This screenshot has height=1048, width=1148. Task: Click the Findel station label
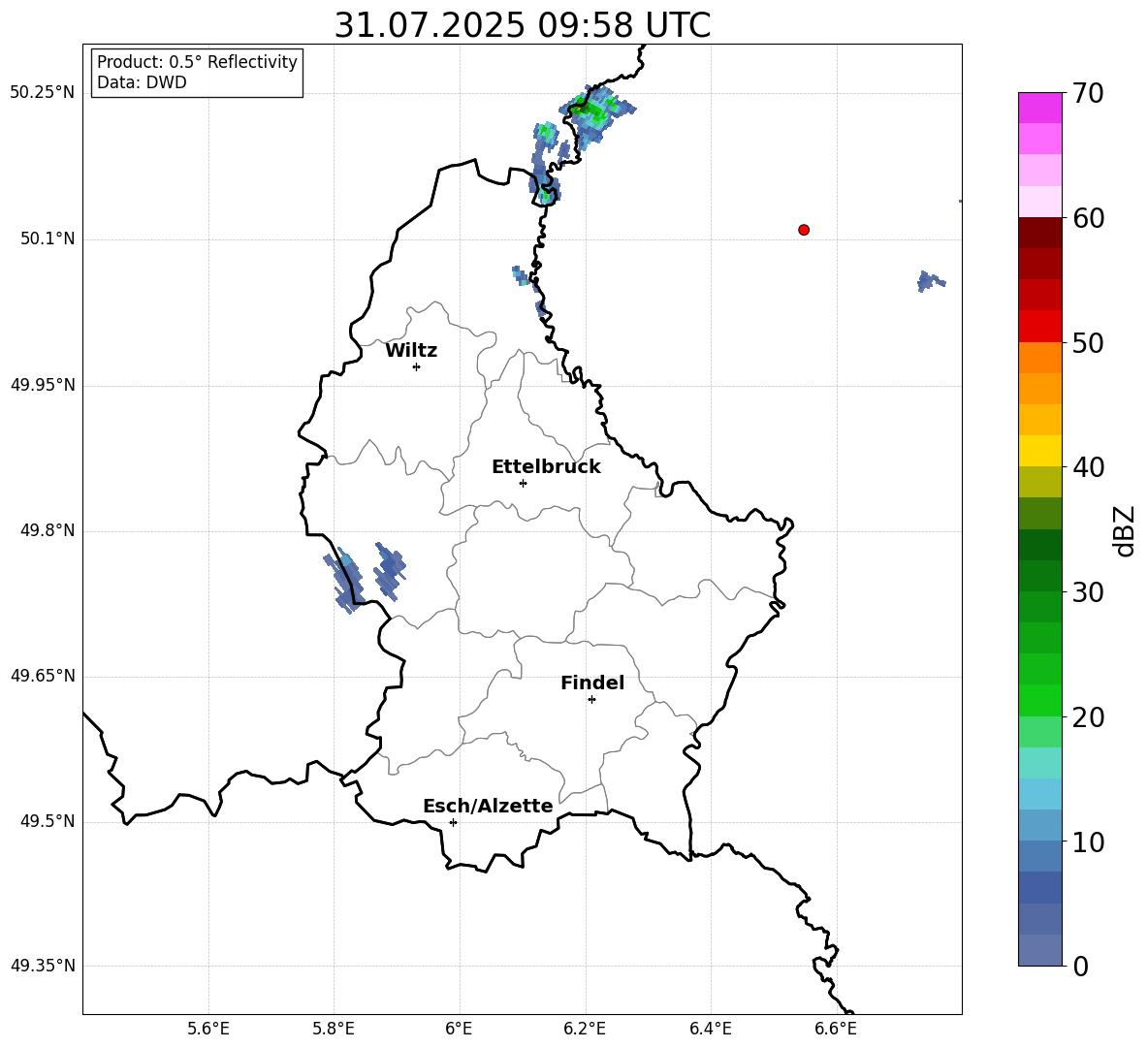pyautogui.click(x=592, y=683)
